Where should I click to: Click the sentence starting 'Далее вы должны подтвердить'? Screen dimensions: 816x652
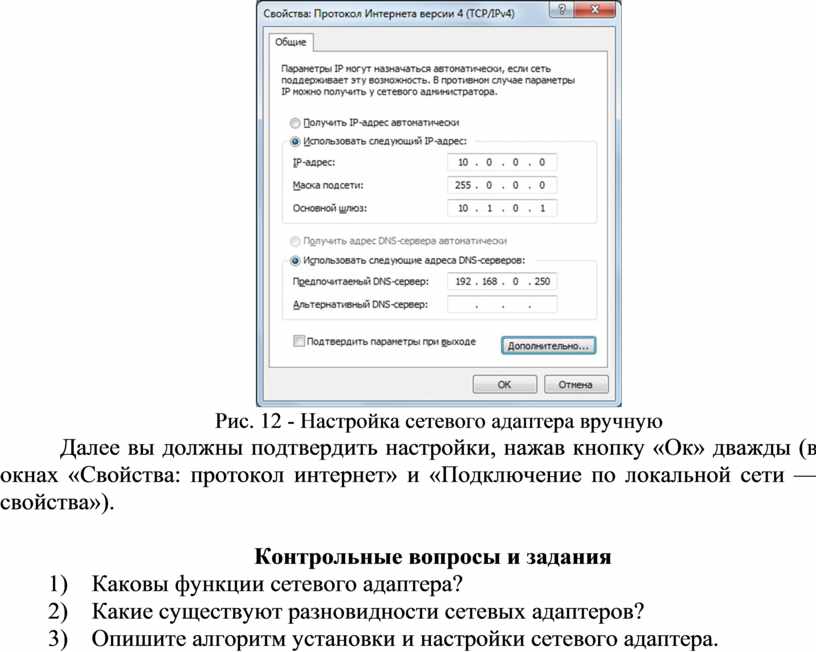pos(408,476)
